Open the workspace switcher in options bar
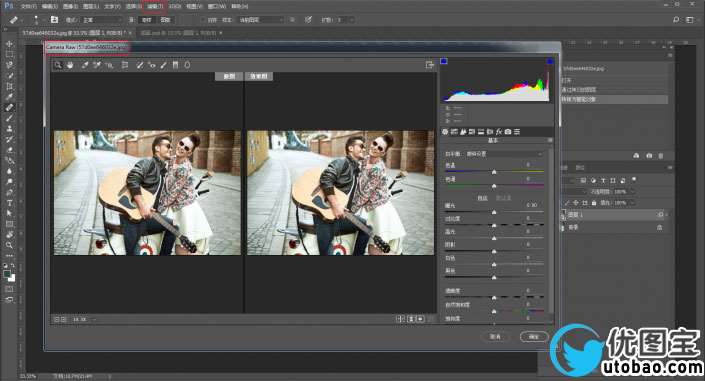The height and width of the screenshot is (381, 705). [690, 20]
